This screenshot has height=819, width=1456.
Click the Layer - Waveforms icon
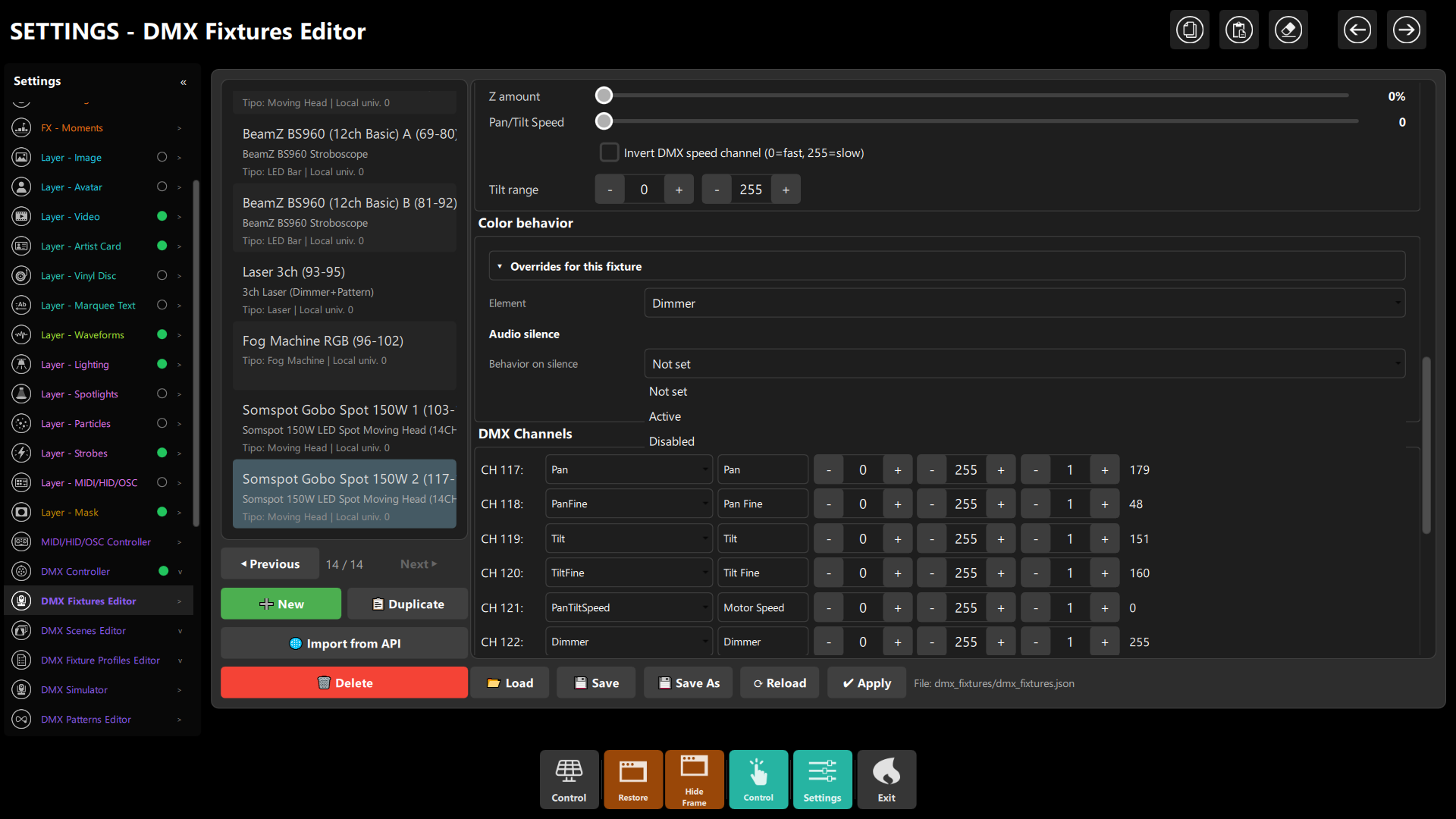click(x=22, y=334)
